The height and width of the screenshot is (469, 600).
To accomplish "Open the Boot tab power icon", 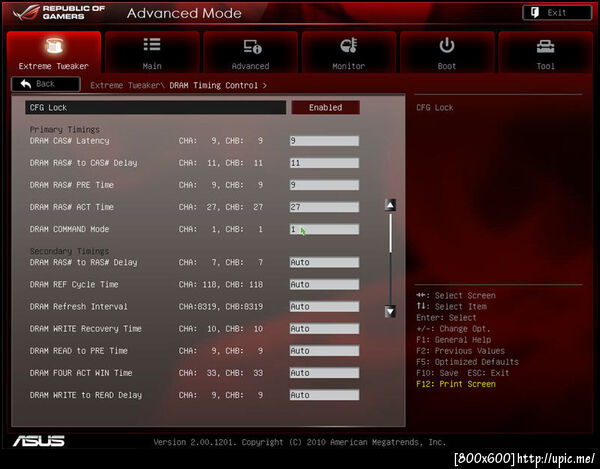I will pyautogui.click(x=447, y=46).
